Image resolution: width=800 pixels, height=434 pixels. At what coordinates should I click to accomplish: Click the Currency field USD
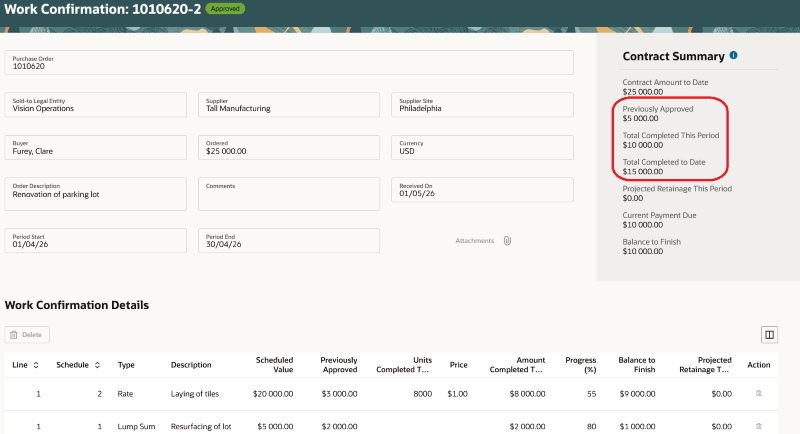(482, 147)
